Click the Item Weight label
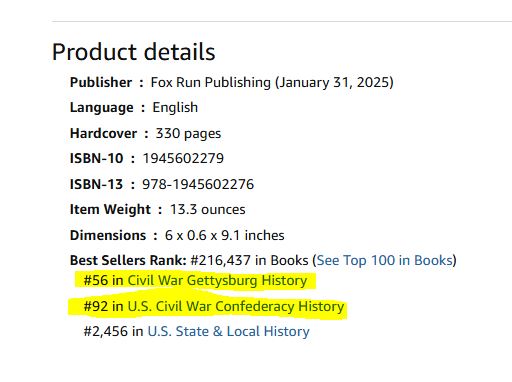512x382 pixels. [110, 210]
